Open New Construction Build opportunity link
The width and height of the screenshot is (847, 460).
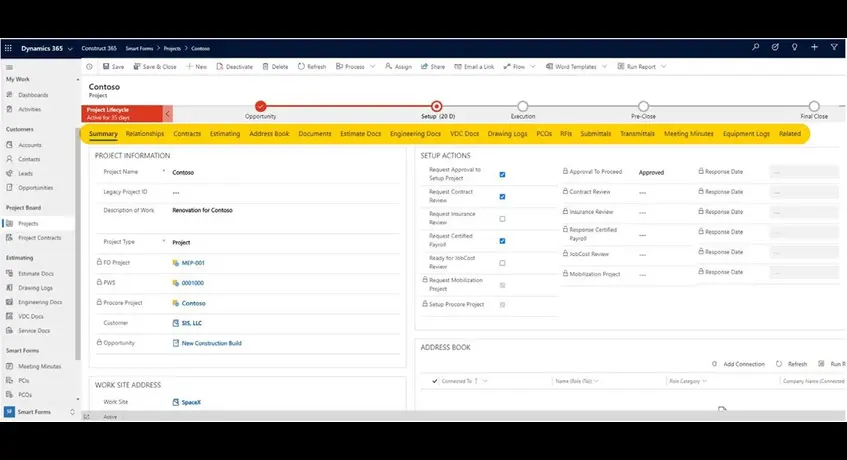[211, 343]
